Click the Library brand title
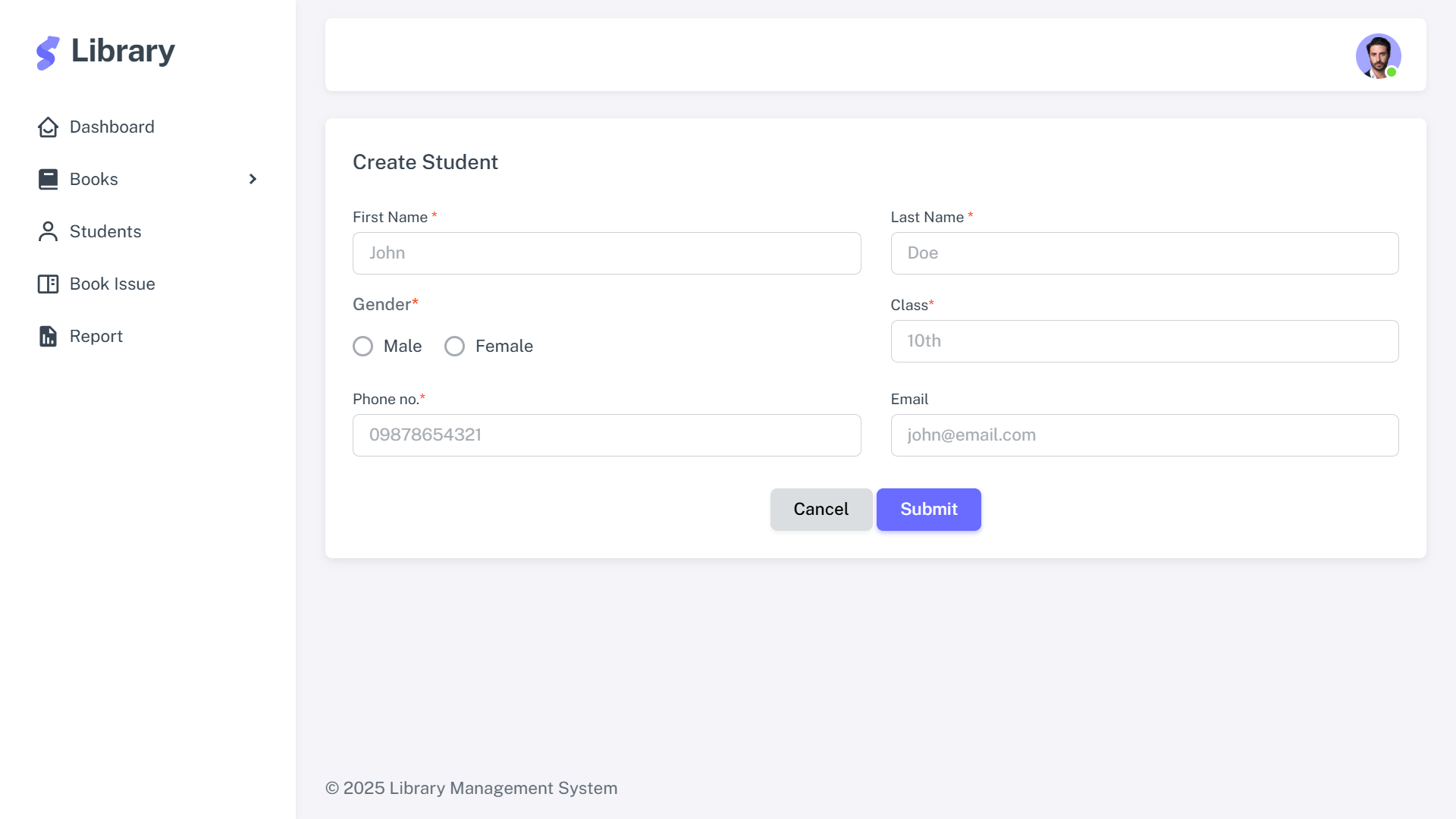 coord(123,52)
